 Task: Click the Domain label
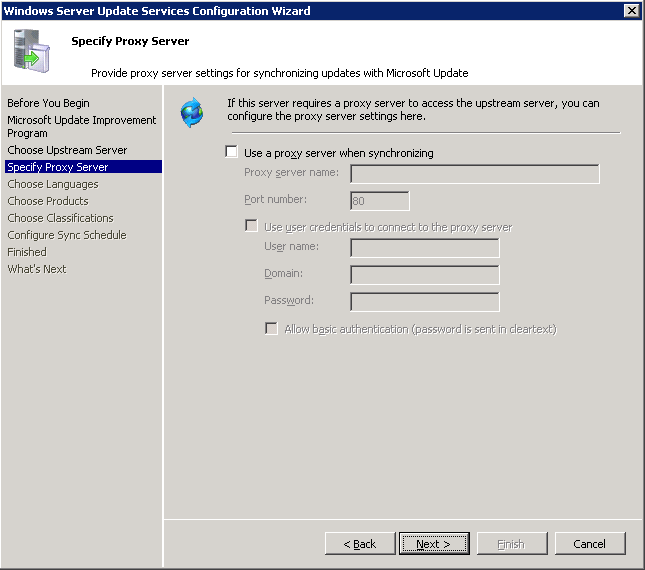(x=283, y=273)
